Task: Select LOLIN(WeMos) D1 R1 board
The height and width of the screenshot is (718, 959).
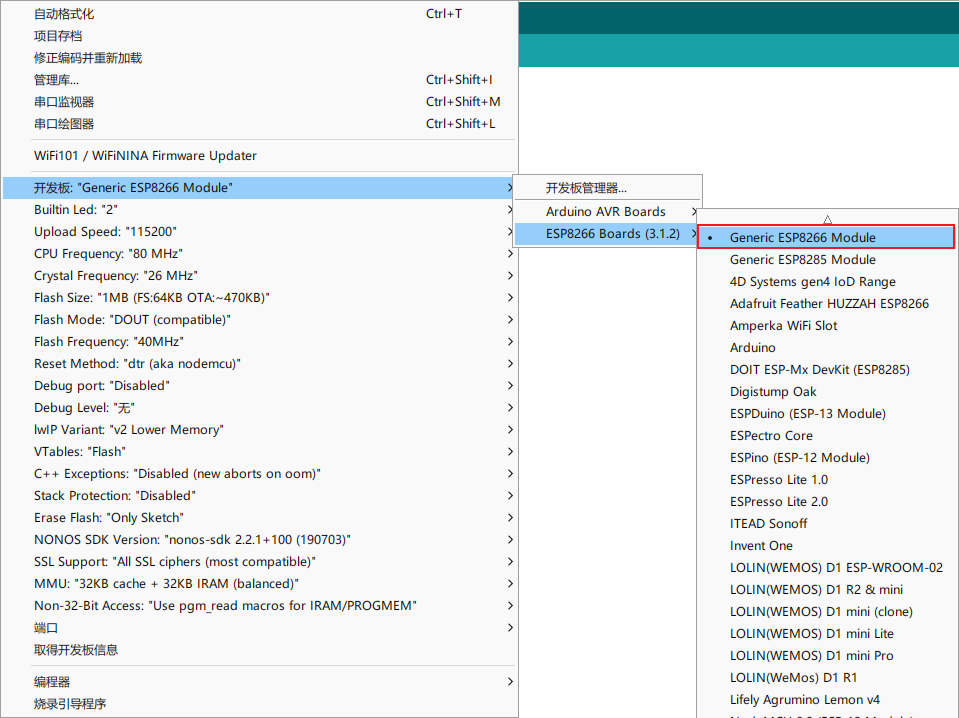Action: [x=826, y=678]
